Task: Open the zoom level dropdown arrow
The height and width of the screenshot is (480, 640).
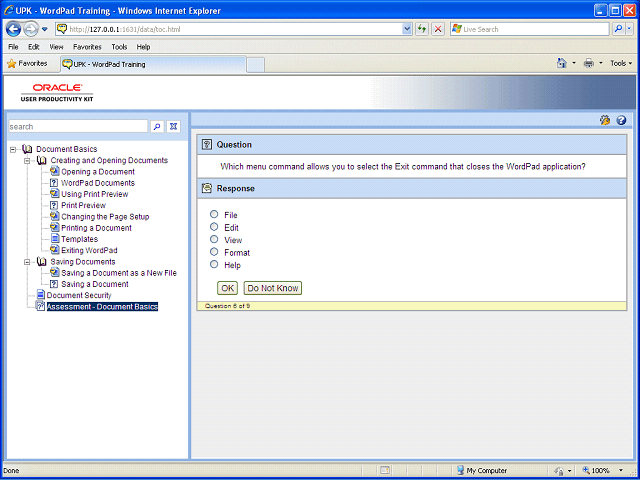Action: [x=621, y=471]
